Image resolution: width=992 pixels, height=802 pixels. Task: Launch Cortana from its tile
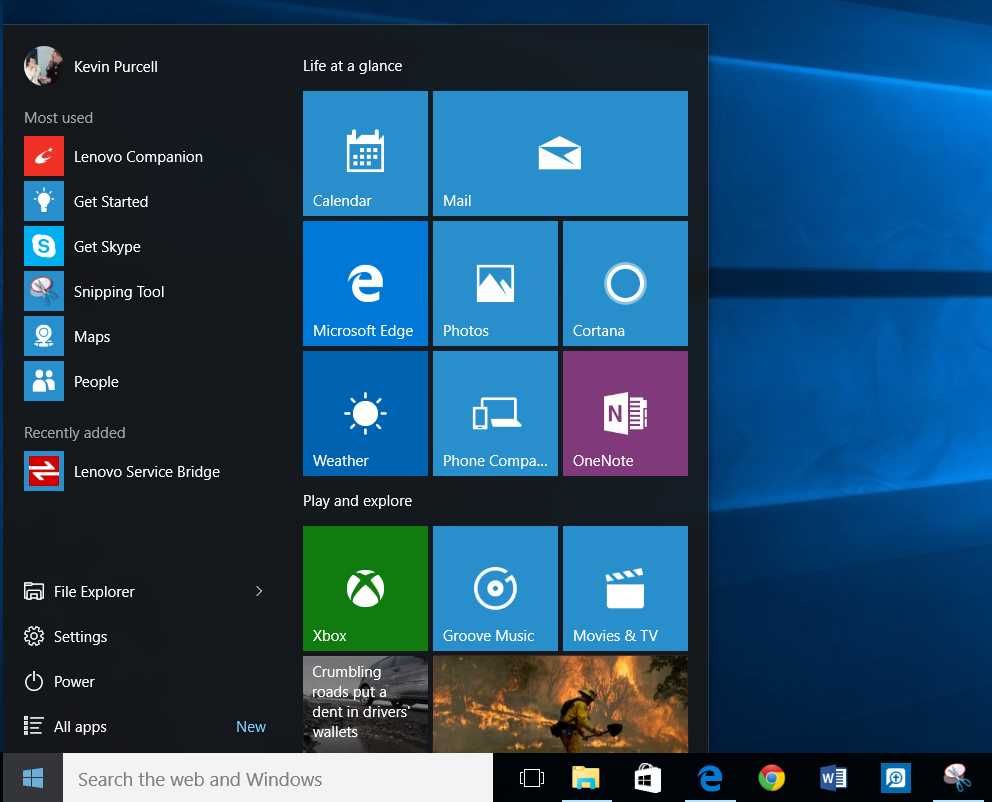[x=624, y=283]
